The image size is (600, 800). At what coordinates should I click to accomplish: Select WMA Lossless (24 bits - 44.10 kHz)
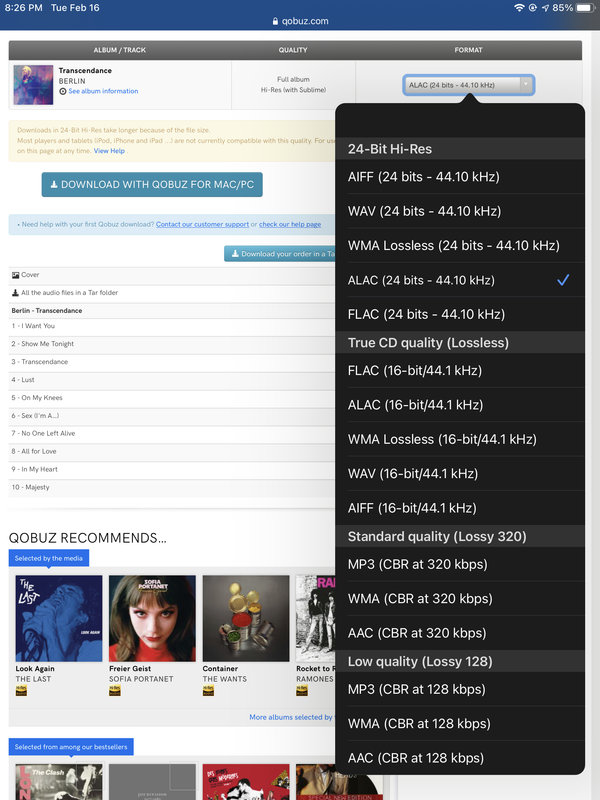click(x=460, y=245)
